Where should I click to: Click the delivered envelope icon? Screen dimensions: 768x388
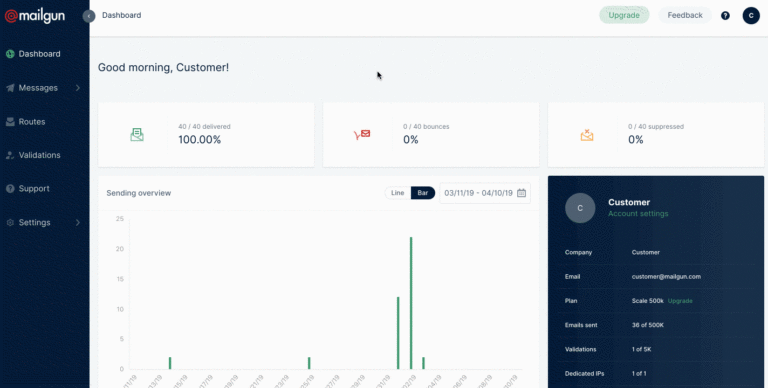click(x=137, y=135)
